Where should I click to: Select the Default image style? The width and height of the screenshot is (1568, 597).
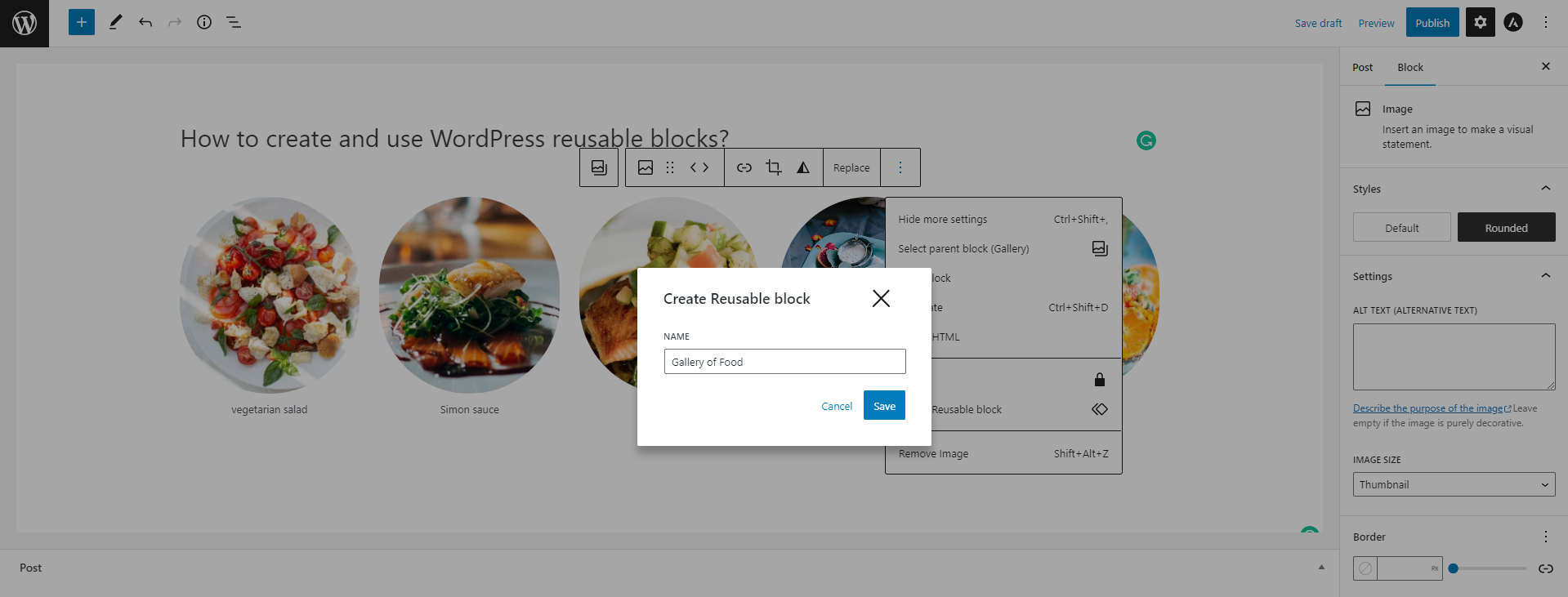pos(1402,228)
